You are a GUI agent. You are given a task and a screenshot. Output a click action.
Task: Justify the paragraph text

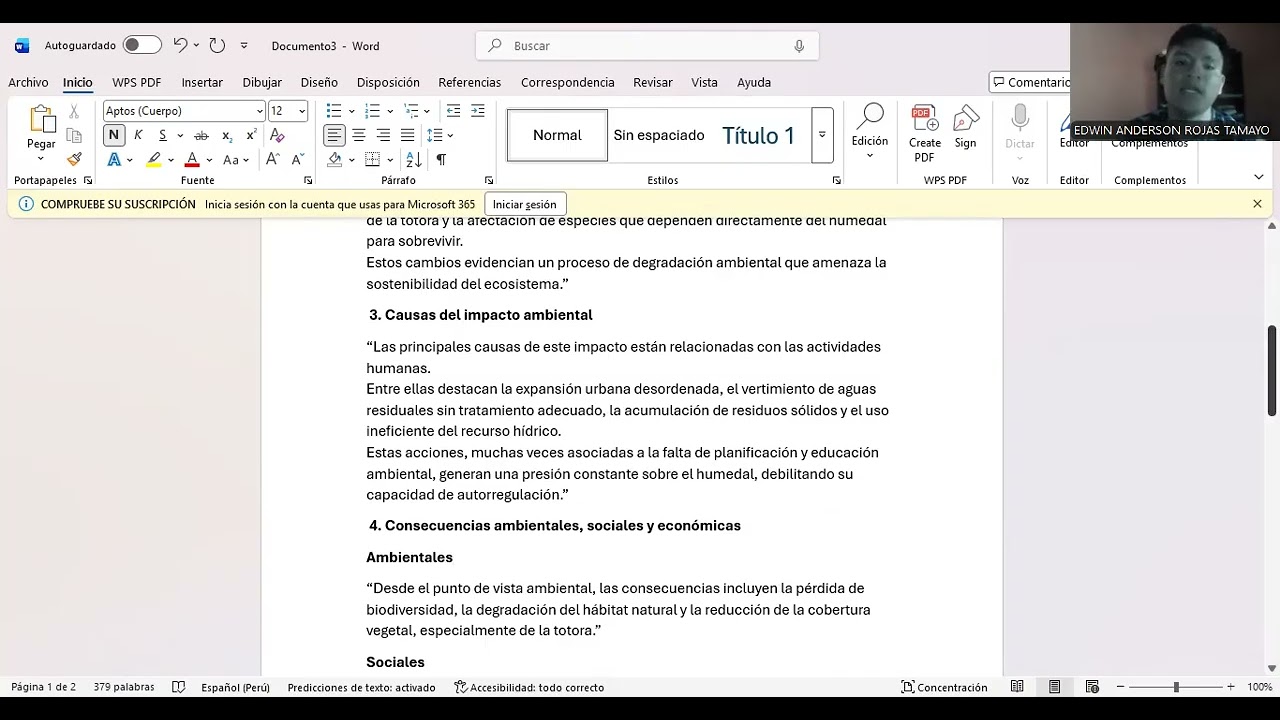pyautogui.click(x=408, y=135)
